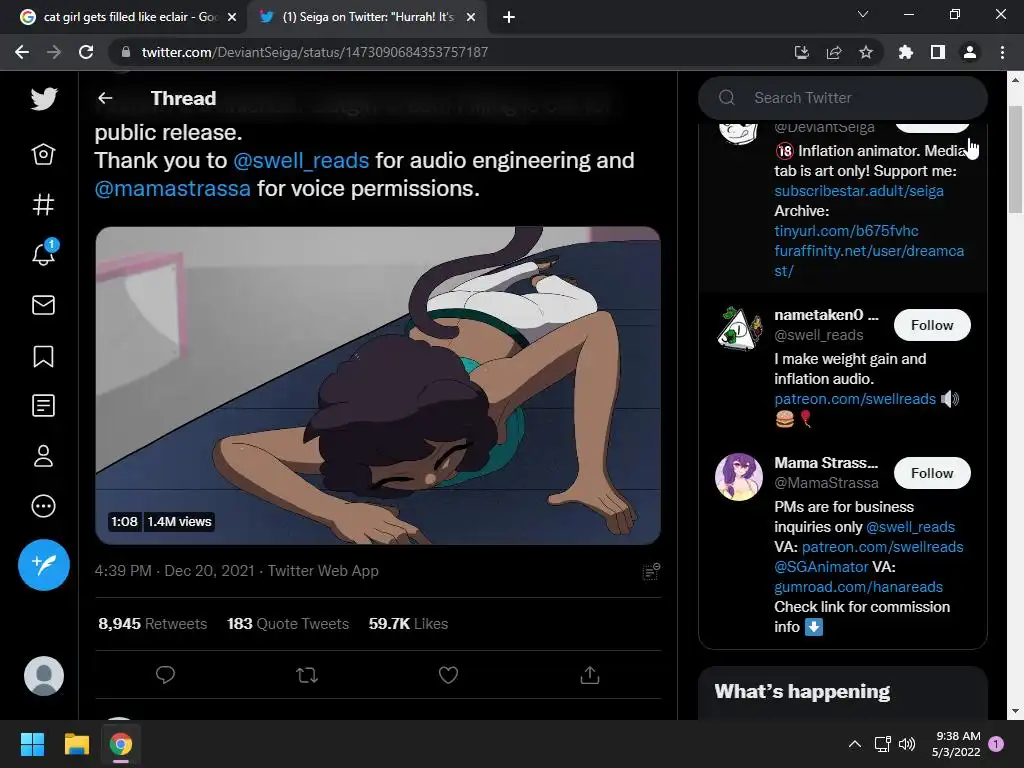
Task: Open the furaffinity.net user link
Action: [869, 261]
